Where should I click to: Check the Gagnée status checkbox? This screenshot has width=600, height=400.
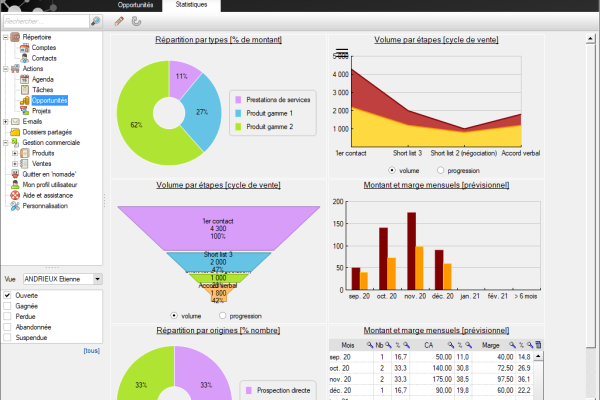9,305
